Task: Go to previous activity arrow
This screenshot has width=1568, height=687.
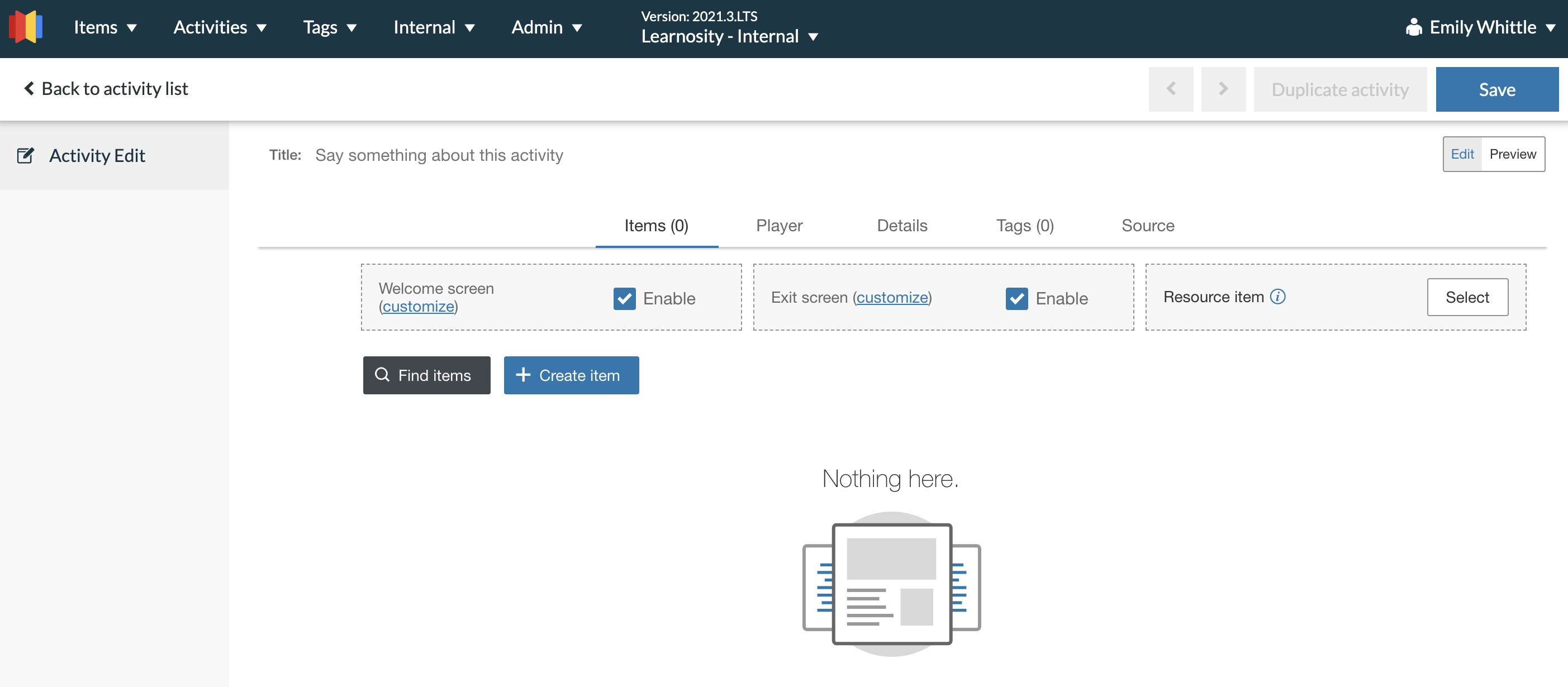Action: click(x=1171, y=89)
